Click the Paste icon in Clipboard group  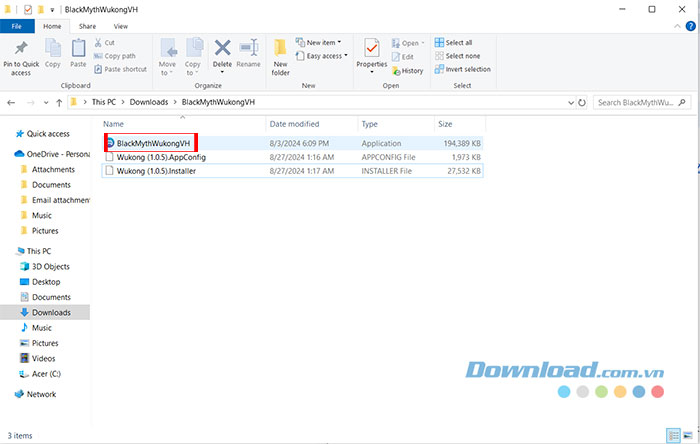(78, 50)
